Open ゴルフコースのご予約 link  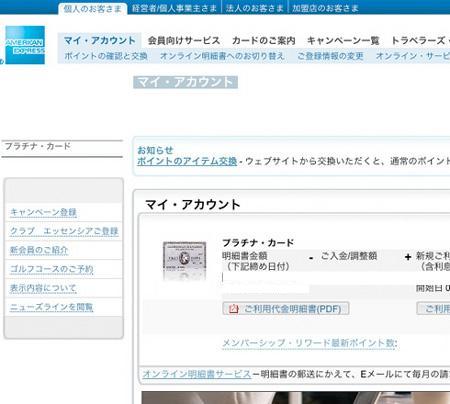pyautogui.click(x=52, y=269)
